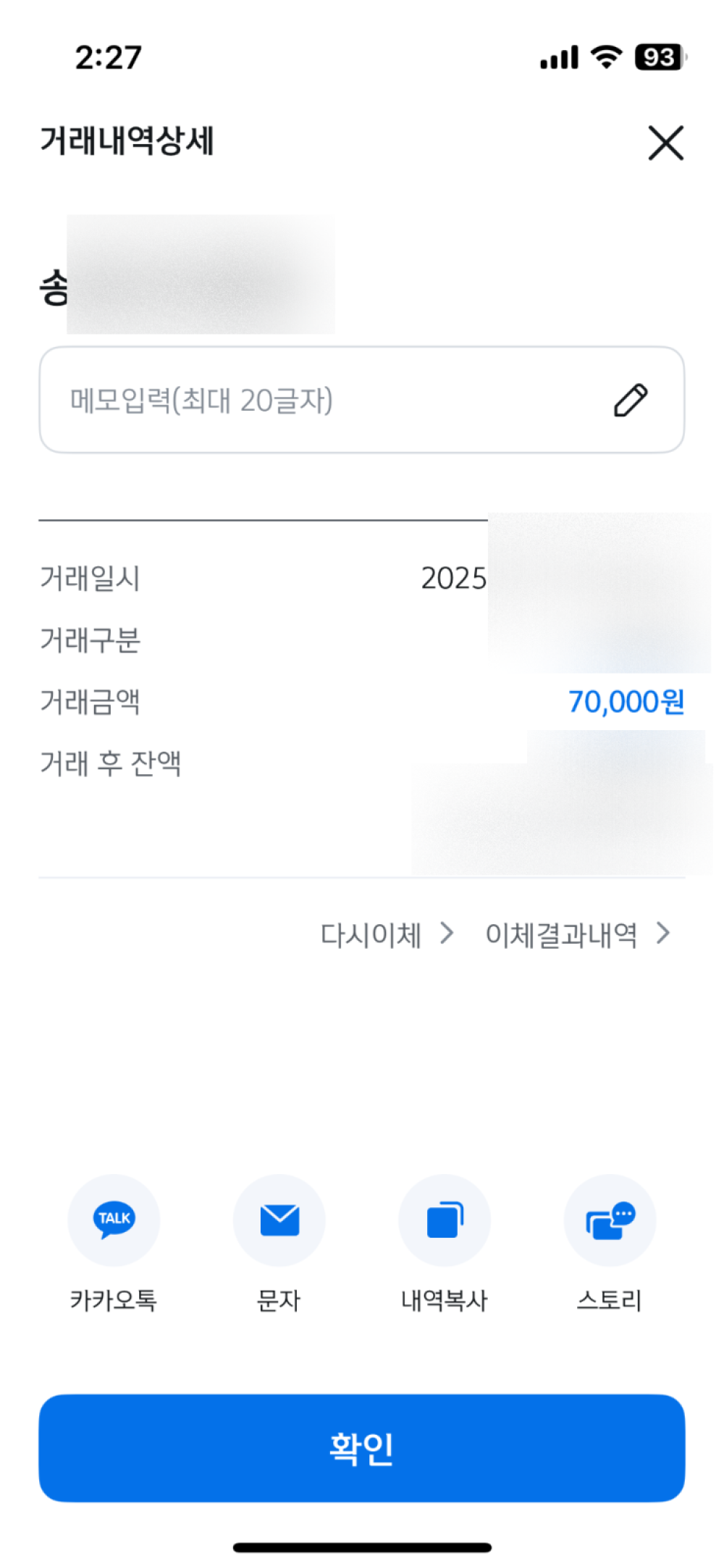Open 이체결과내역 transfer results
The height and width of the screenshot is (1568, 724).
(x=561, y=934)
